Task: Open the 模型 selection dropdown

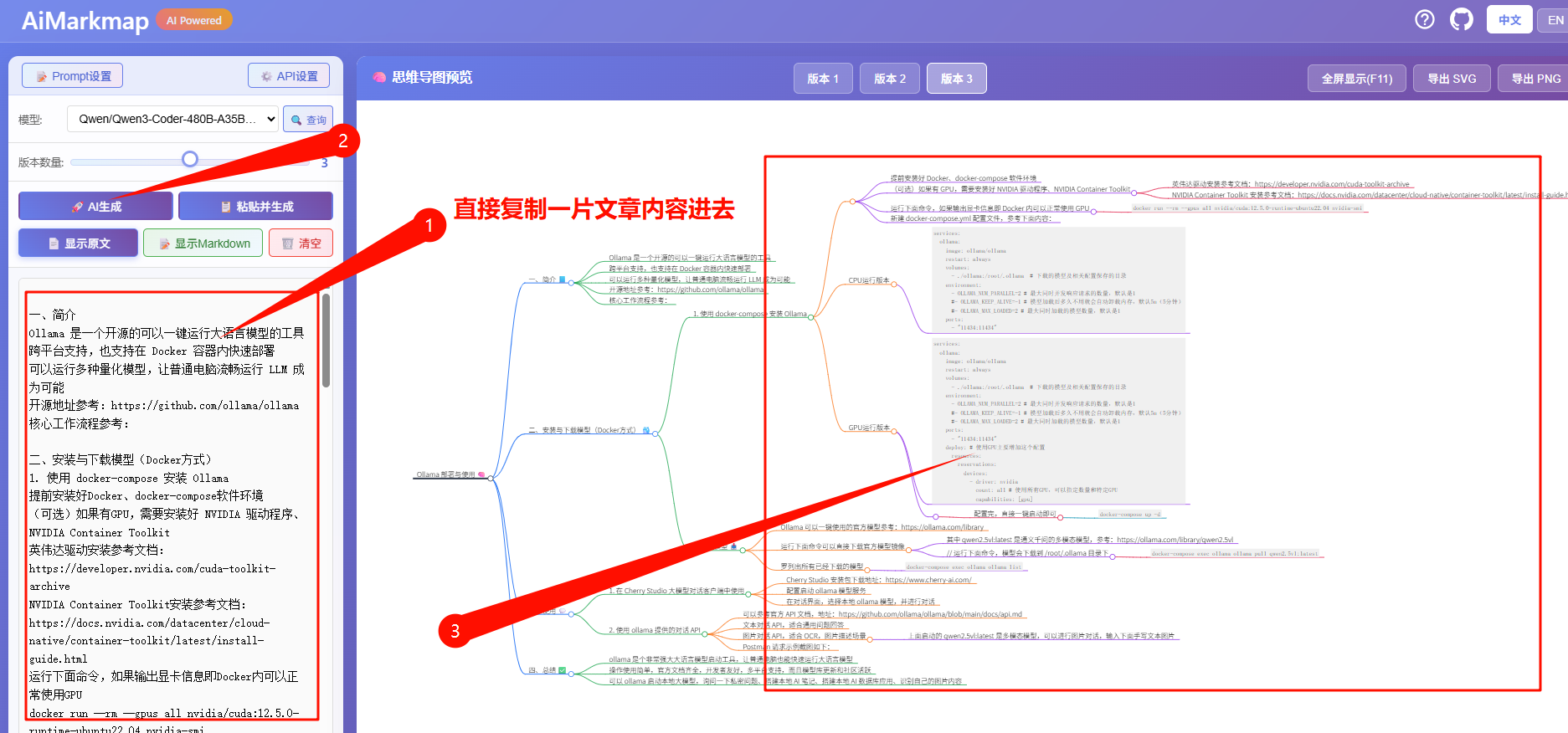Action: (173, 119)
